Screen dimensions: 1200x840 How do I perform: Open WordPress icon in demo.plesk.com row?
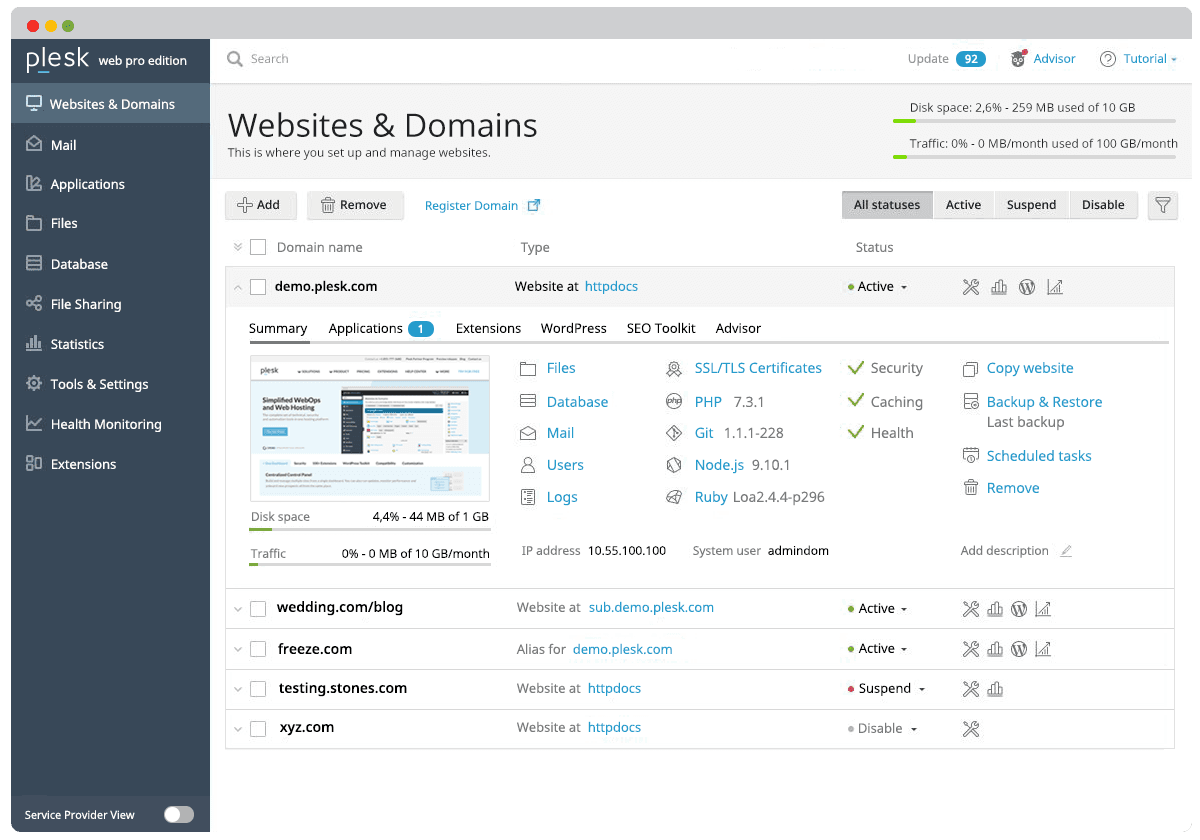pos(1027,287)
